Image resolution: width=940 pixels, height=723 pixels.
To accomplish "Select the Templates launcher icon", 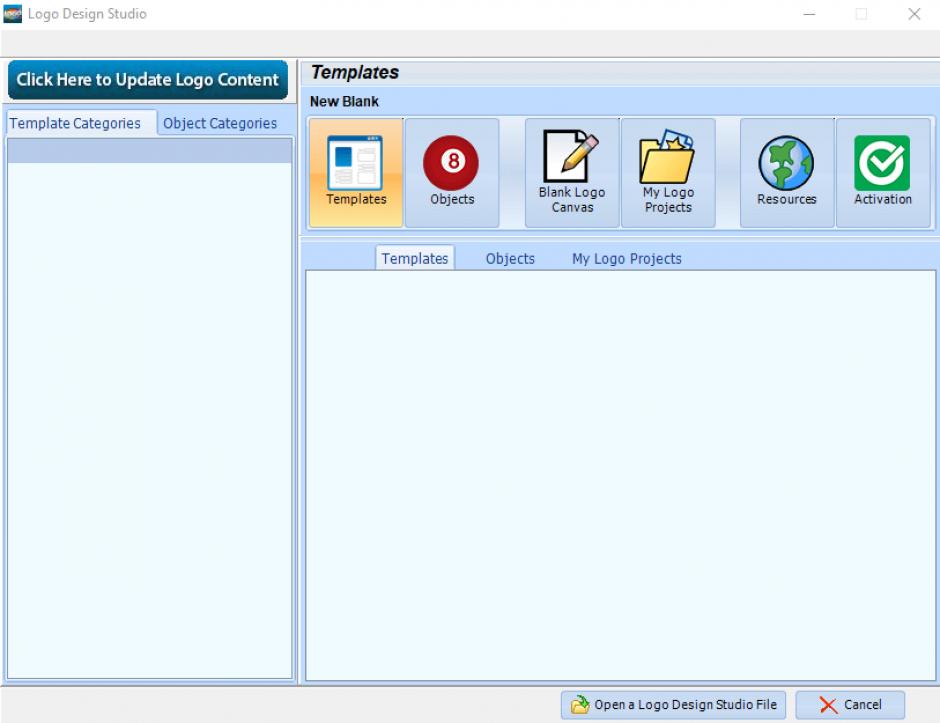I will pyautogui.click(x=355, y=173).
